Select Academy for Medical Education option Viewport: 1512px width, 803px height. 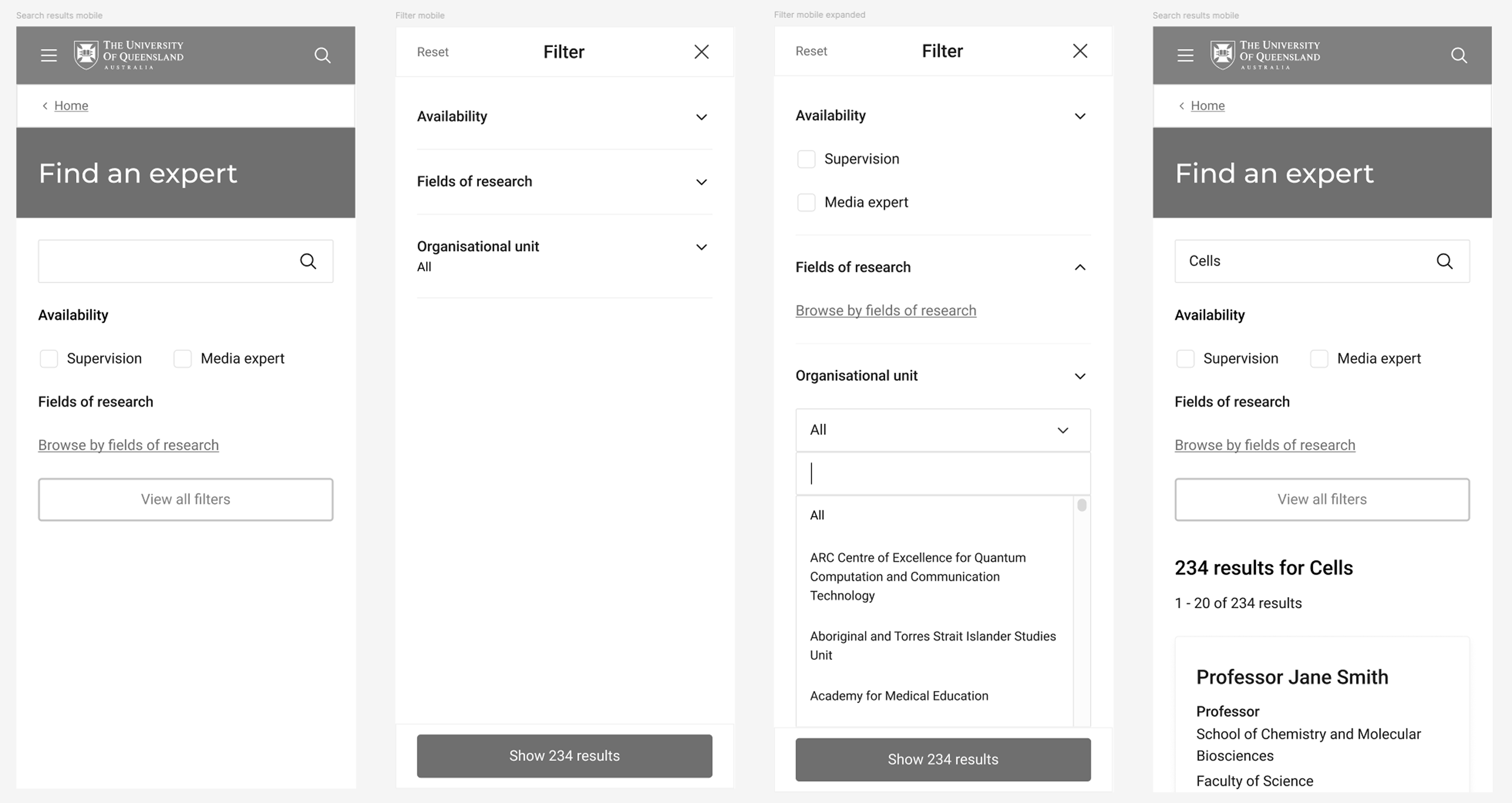(899, 696)
